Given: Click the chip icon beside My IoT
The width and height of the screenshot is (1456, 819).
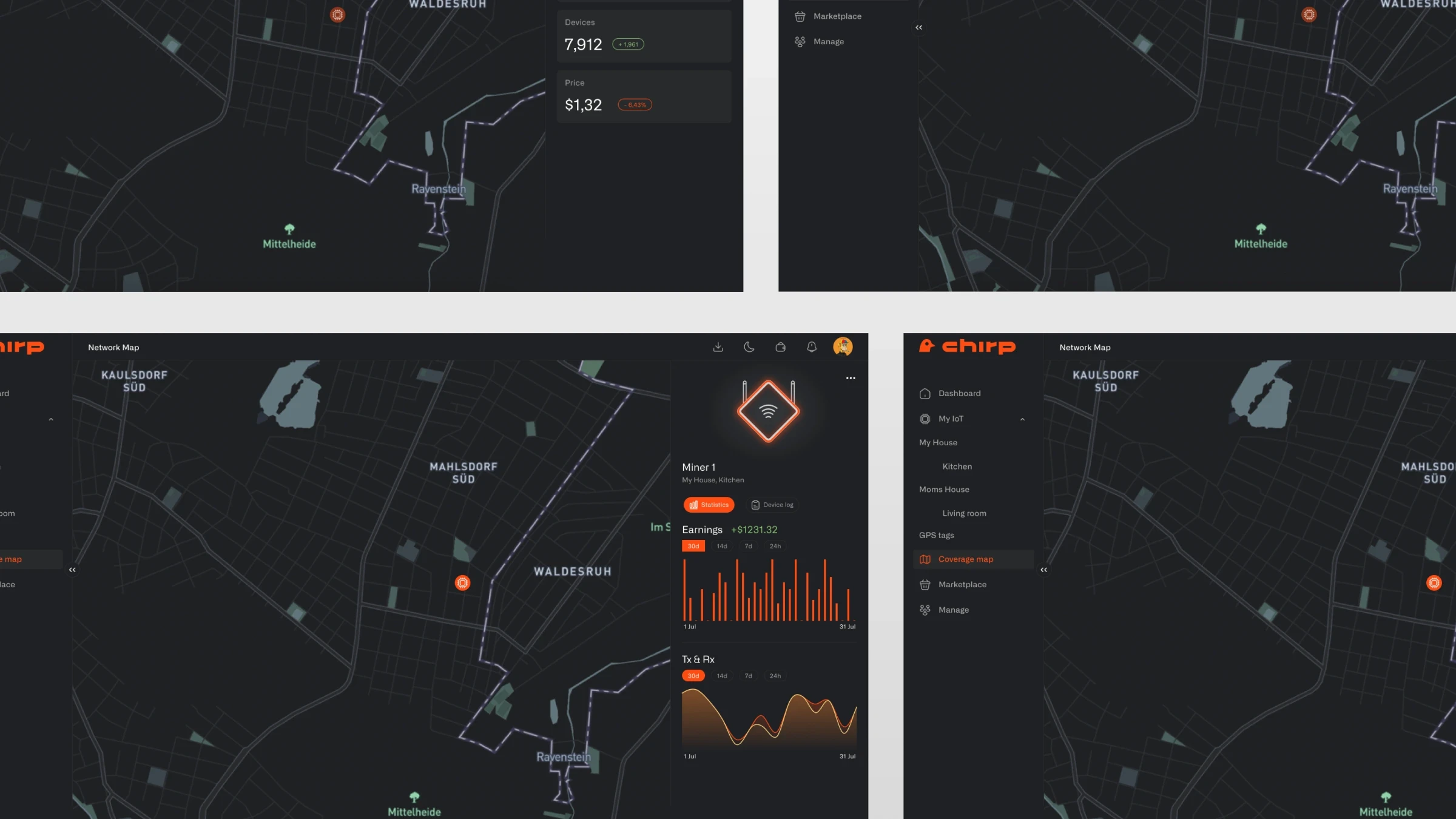Looking at the screenshot, I should pyautogui.click(x=925, y=419).
